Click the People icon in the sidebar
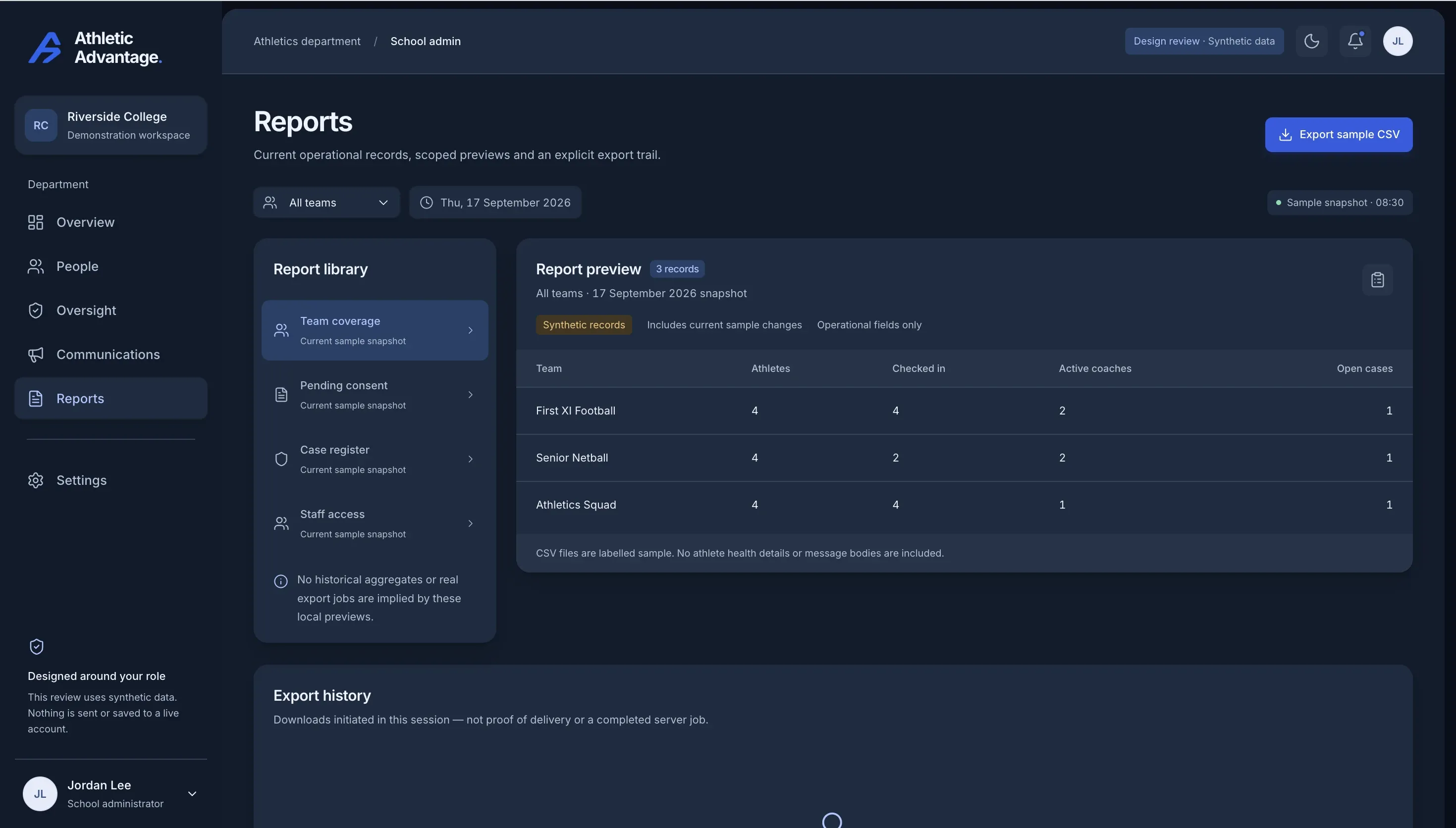The image size is (1456, 828). [x=35, y=266]
